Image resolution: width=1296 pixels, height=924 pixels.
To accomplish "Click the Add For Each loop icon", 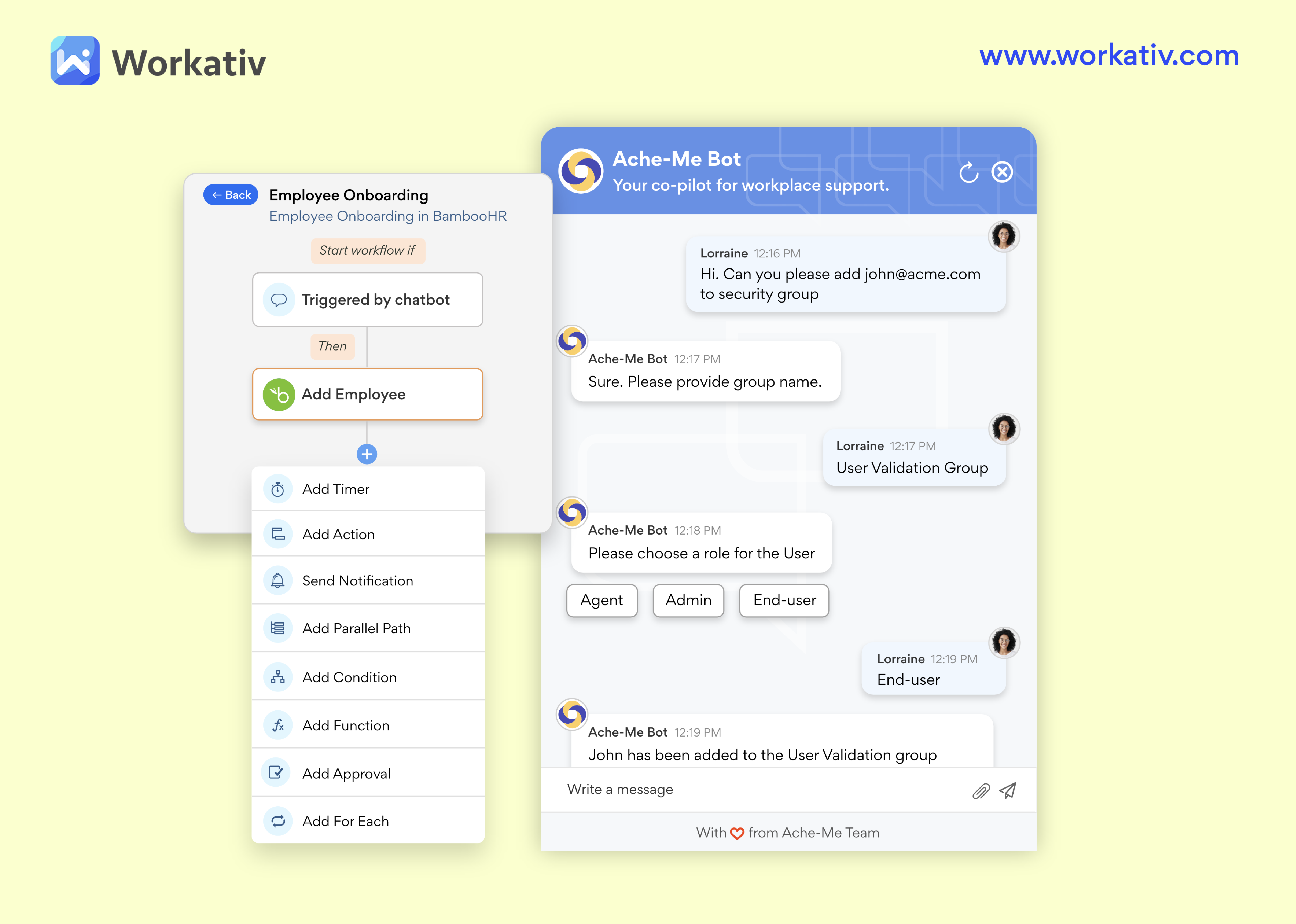I will pos(278,821).
